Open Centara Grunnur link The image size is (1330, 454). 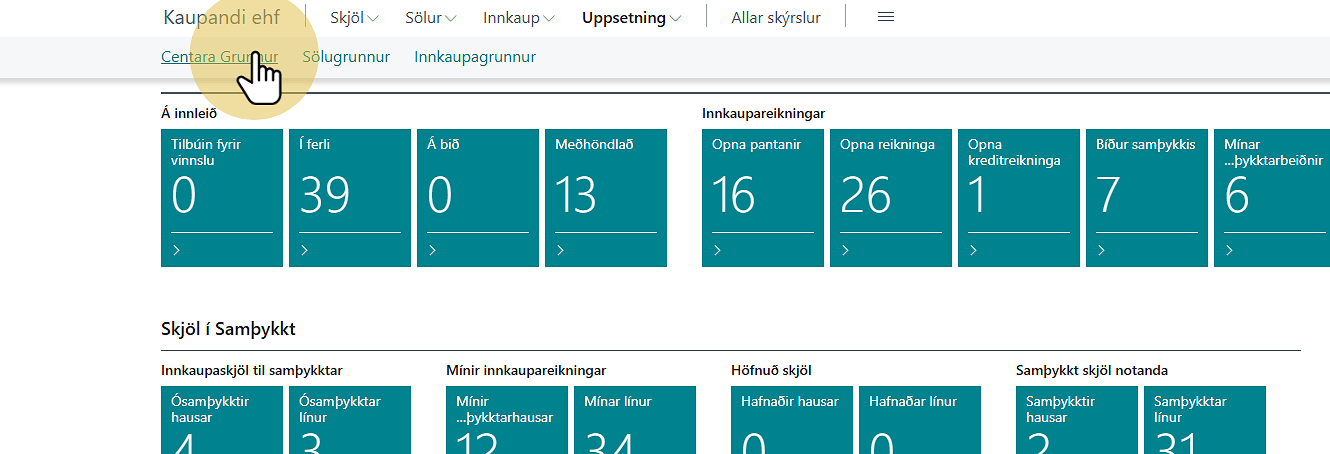[219, 57]
